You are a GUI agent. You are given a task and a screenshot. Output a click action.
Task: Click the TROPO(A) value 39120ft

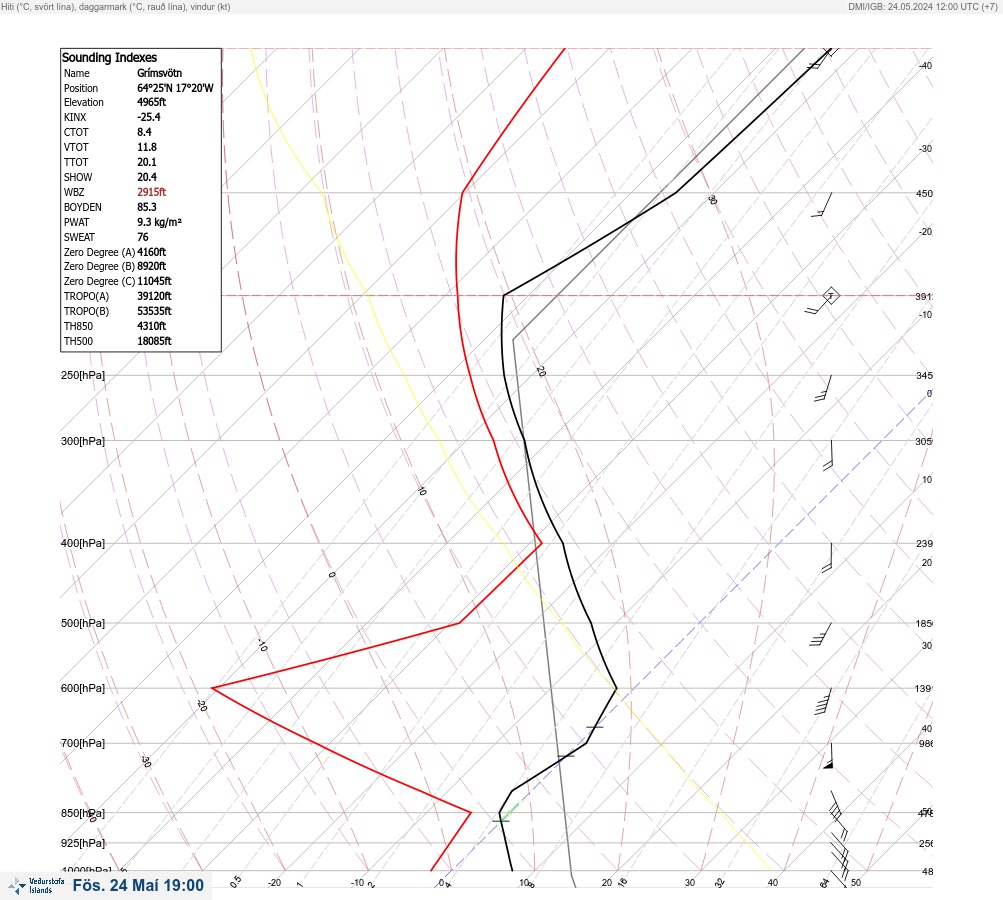coord(154,296)
